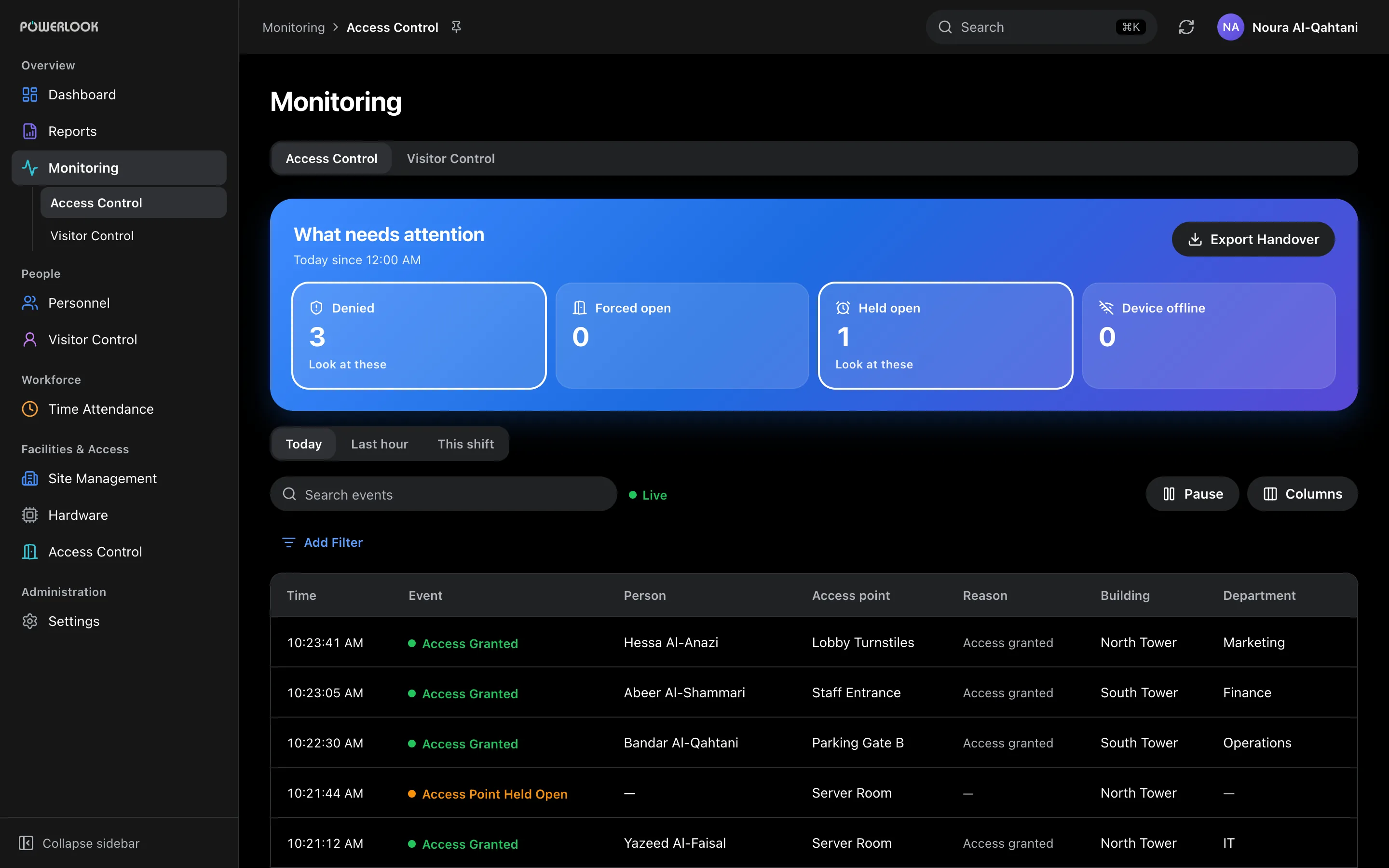Open Settings in the sidebar
1389x868 pixels.
[x=119, y=621]
